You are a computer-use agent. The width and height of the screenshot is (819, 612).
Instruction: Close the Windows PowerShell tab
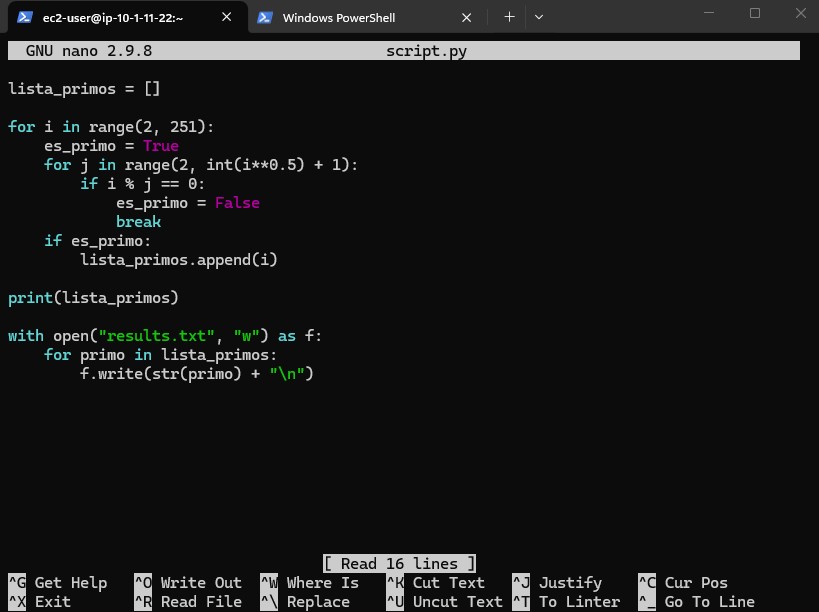coord(466,17)
